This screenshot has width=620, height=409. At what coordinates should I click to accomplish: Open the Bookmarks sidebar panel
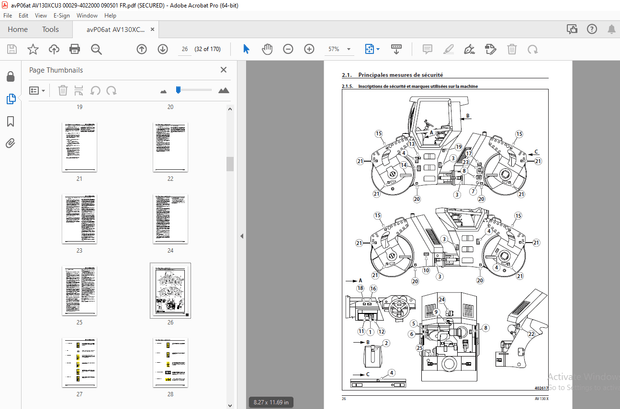tap(11, 121)
